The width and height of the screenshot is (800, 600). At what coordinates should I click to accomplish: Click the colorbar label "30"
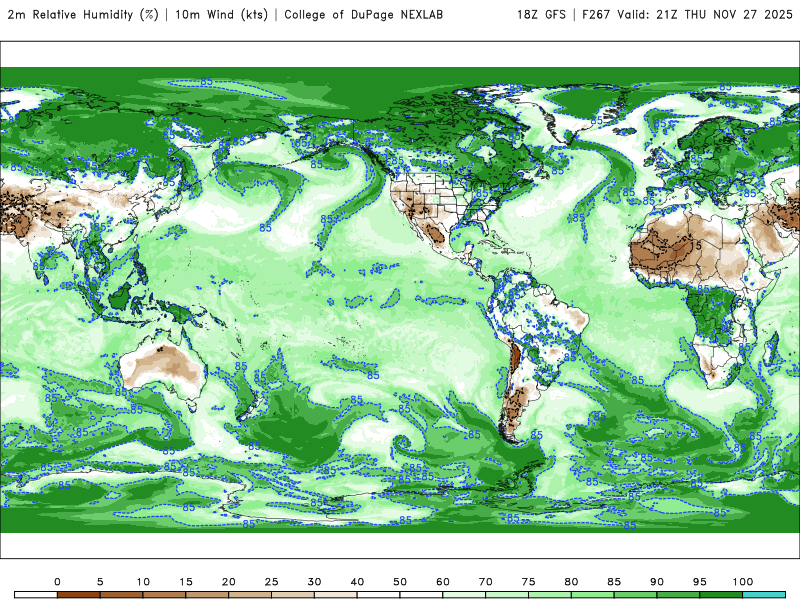[x=314, y=582]
